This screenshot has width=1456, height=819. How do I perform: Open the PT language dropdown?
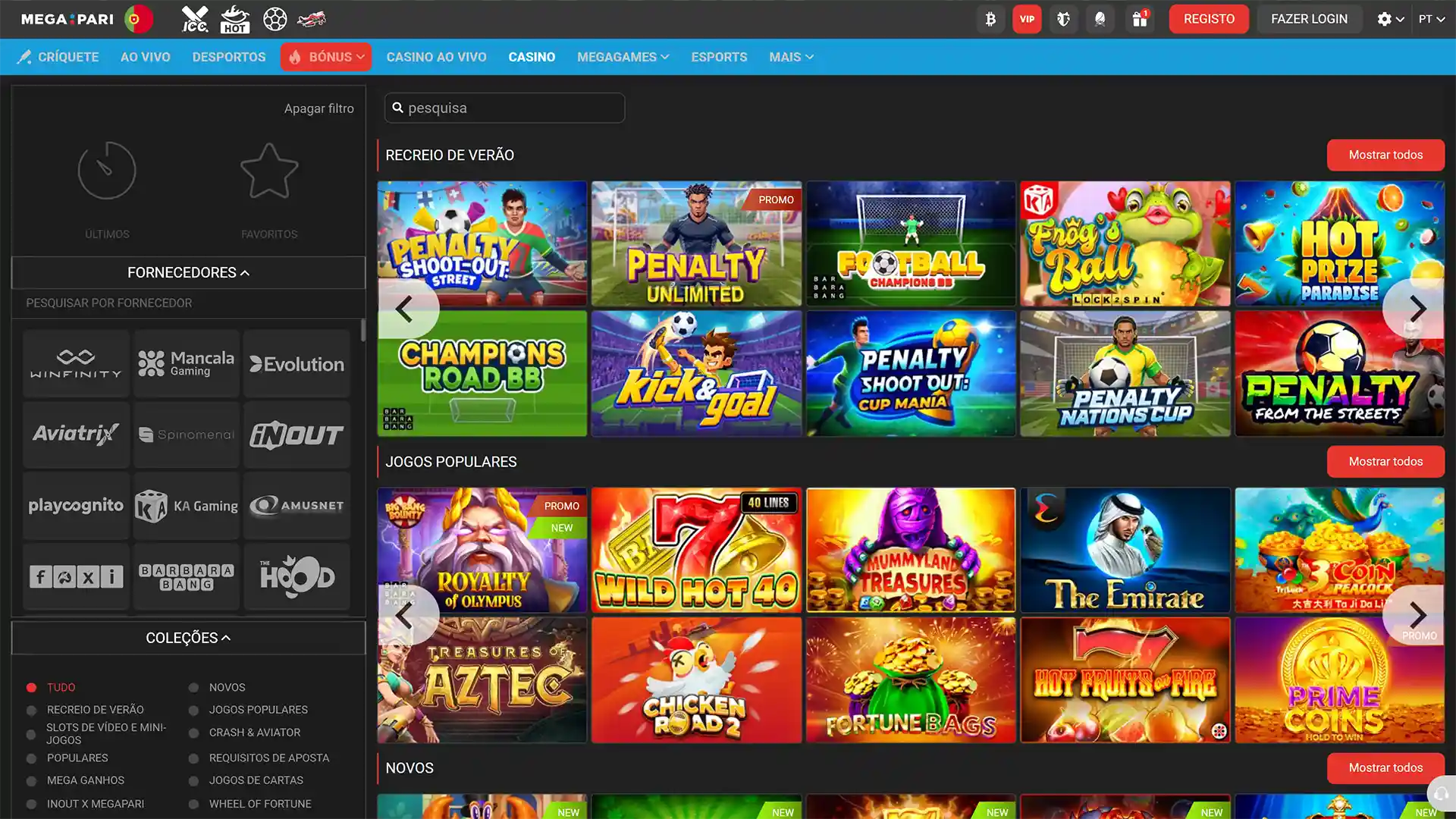1432,19
